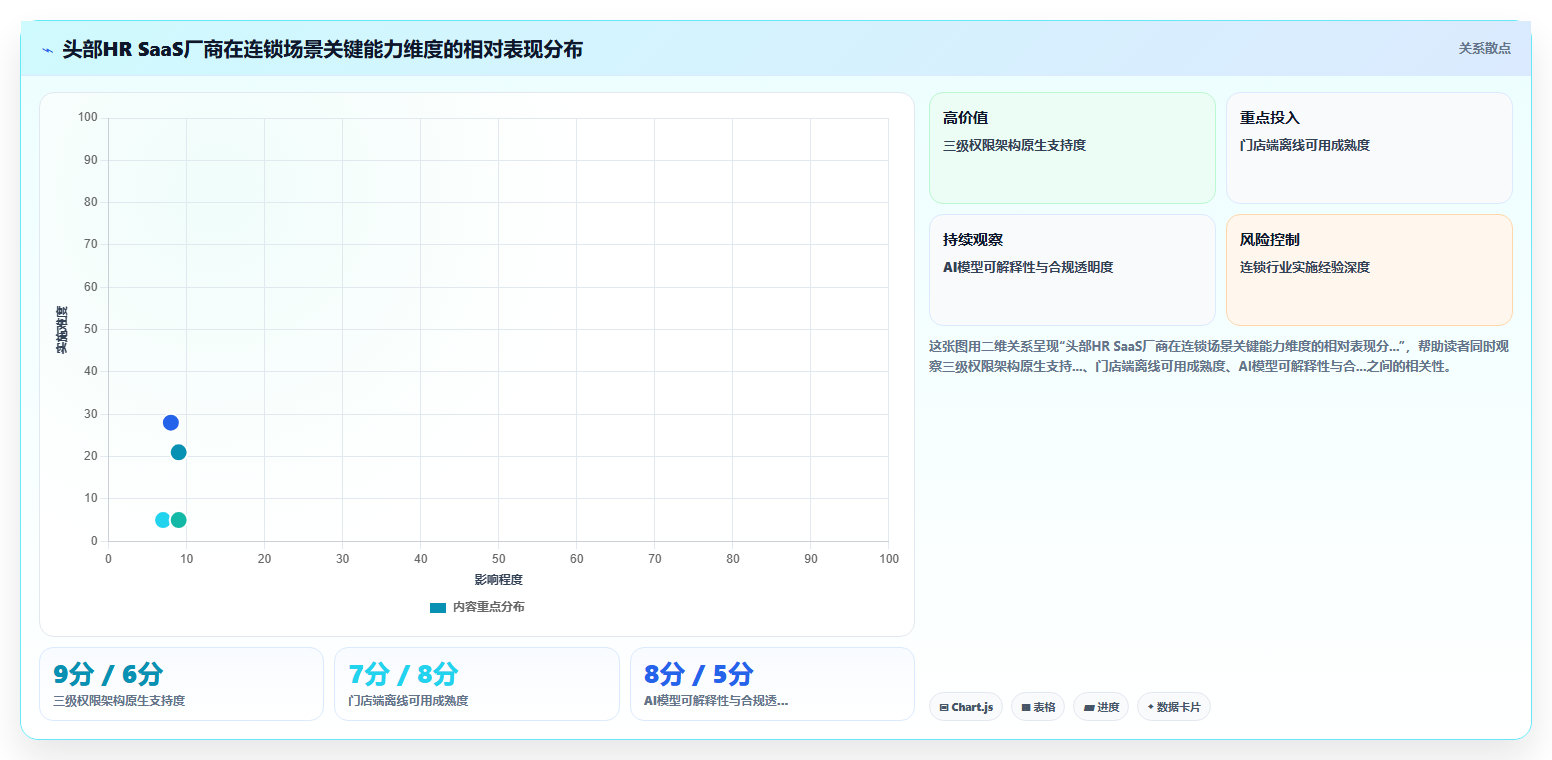Click the AI模型可解释性与合规透... card label
Image resolution: width=1552 pixels, height=760 pixels.
coord(716,701)
